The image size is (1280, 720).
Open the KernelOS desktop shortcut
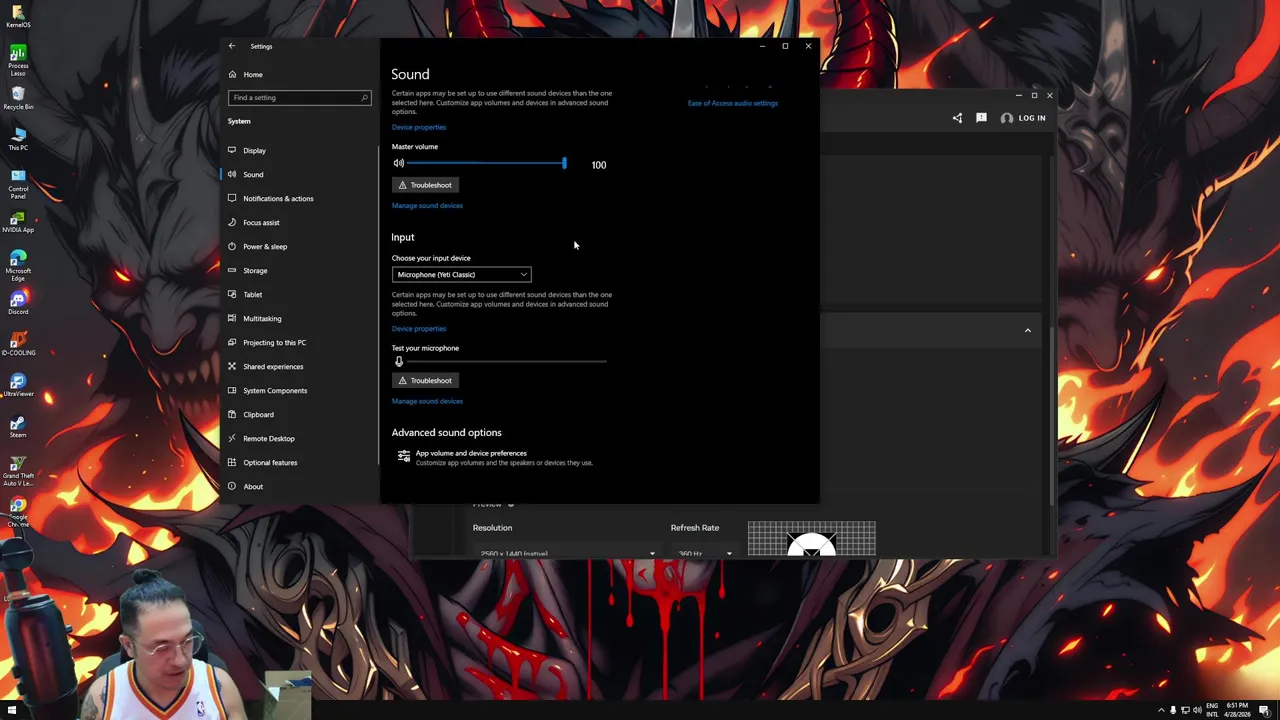[x=18, y=16]
